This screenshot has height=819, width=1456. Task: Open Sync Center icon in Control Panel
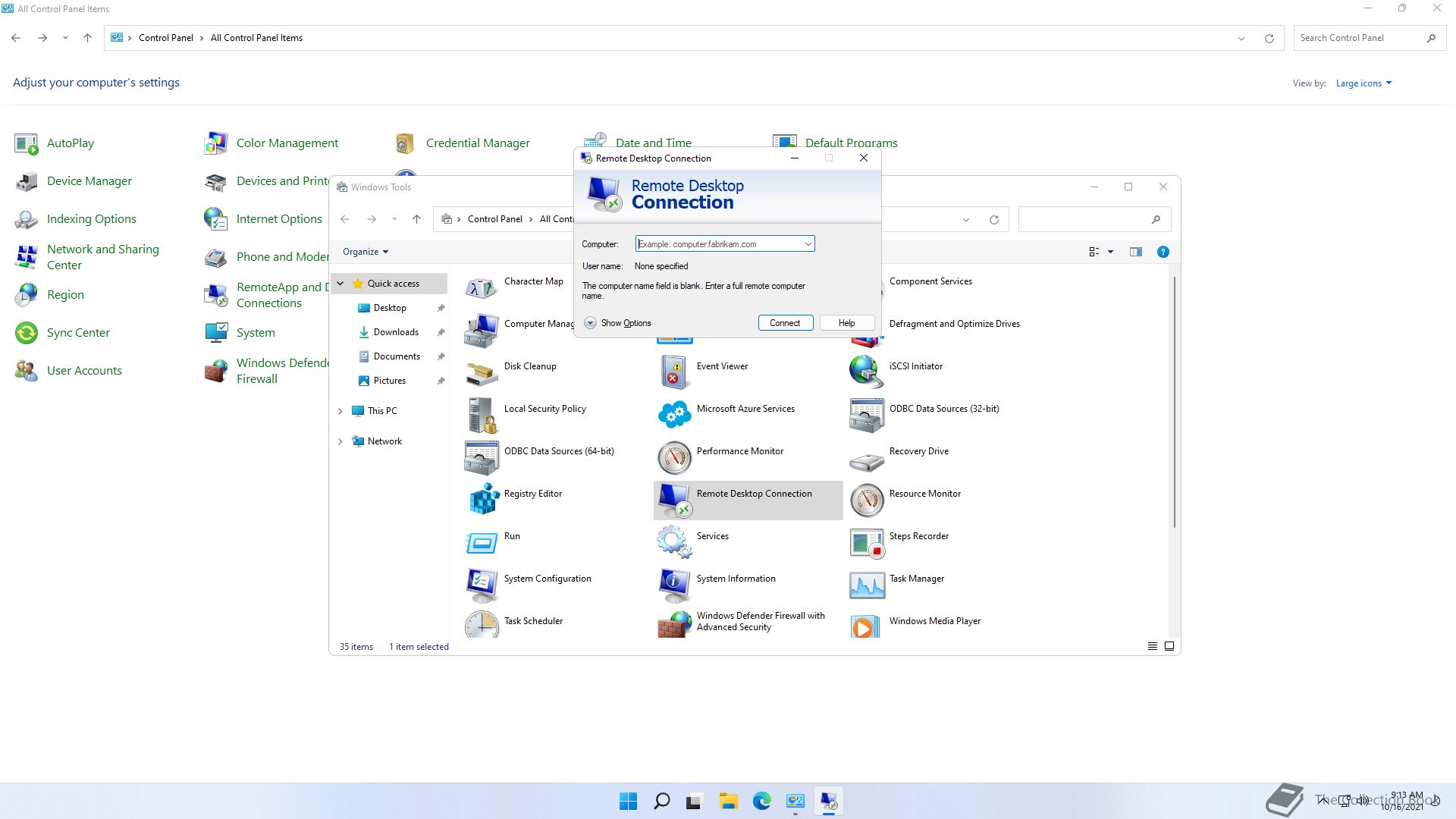(27, 332)
